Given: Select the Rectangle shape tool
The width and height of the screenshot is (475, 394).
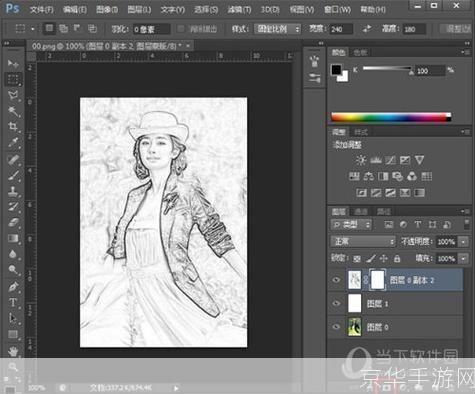Looking at the screenshot, I should click(x=13, y=334).
